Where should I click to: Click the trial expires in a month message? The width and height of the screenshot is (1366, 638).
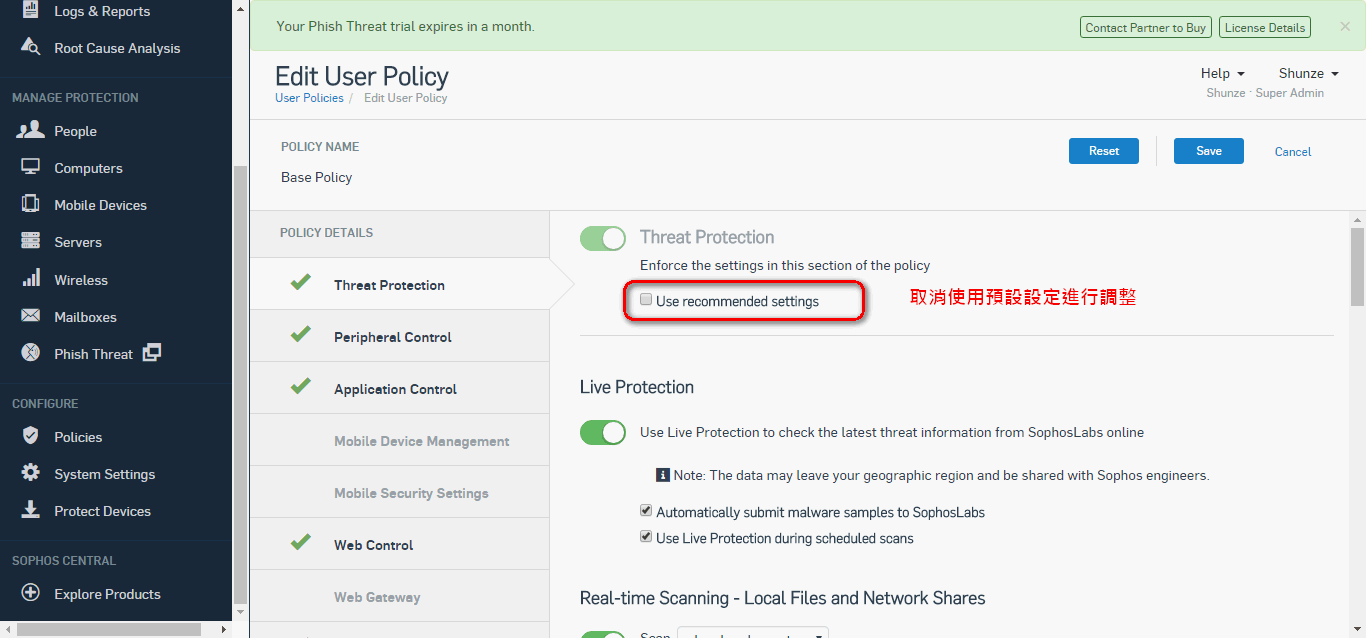click(x=406, y=26)
